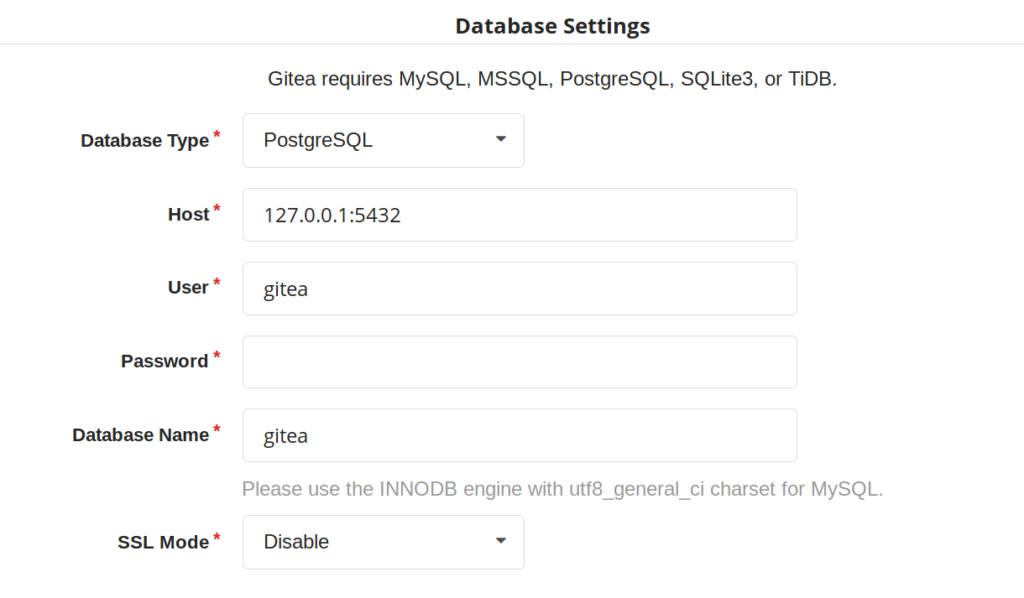Click the red asterisk next to Database Type
1024x598 pixels.
point(217,134)
